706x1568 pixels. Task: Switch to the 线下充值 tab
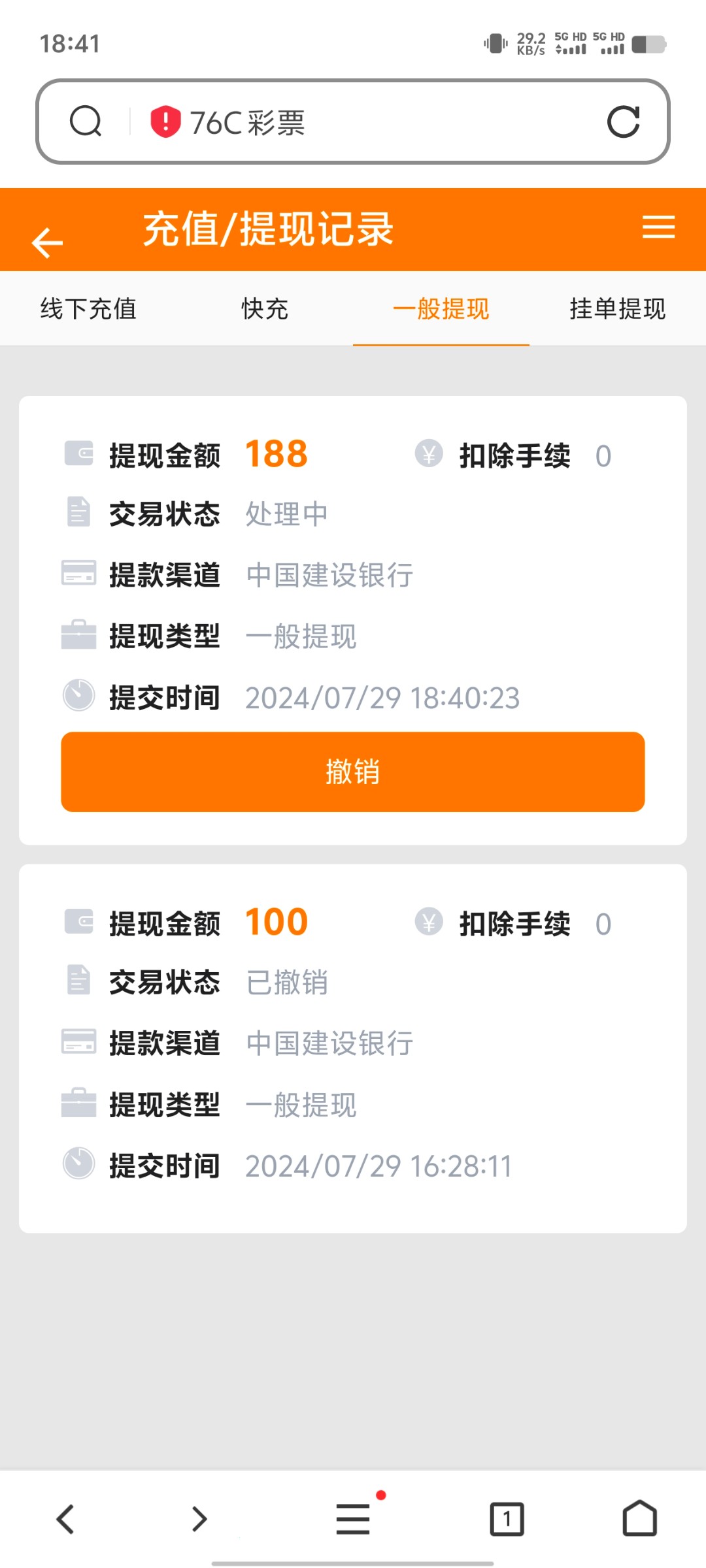(x=88, y=309)
